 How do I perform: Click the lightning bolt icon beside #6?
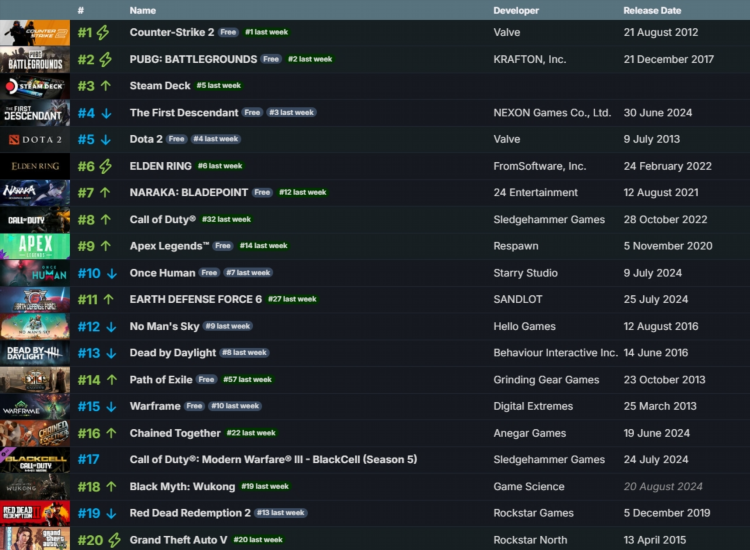(106, 166)
